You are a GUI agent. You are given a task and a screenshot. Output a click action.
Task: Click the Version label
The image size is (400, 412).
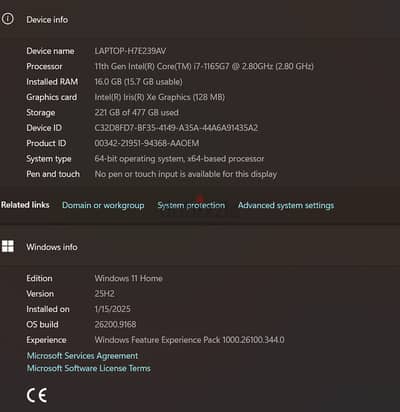click(x=40, y=294)
